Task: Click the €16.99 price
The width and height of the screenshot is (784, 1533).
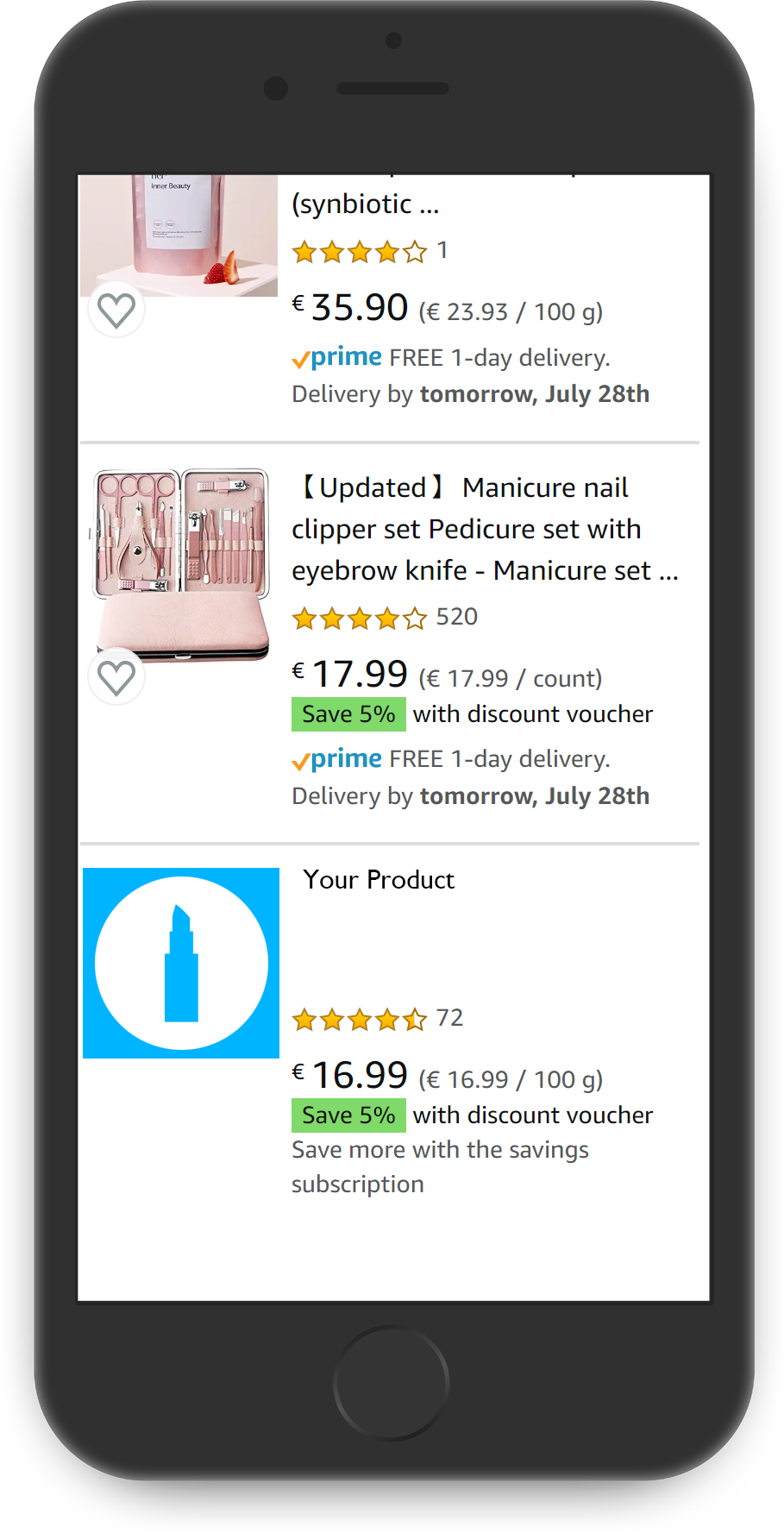Action: pyautogui.click(x=349, y=1075)
